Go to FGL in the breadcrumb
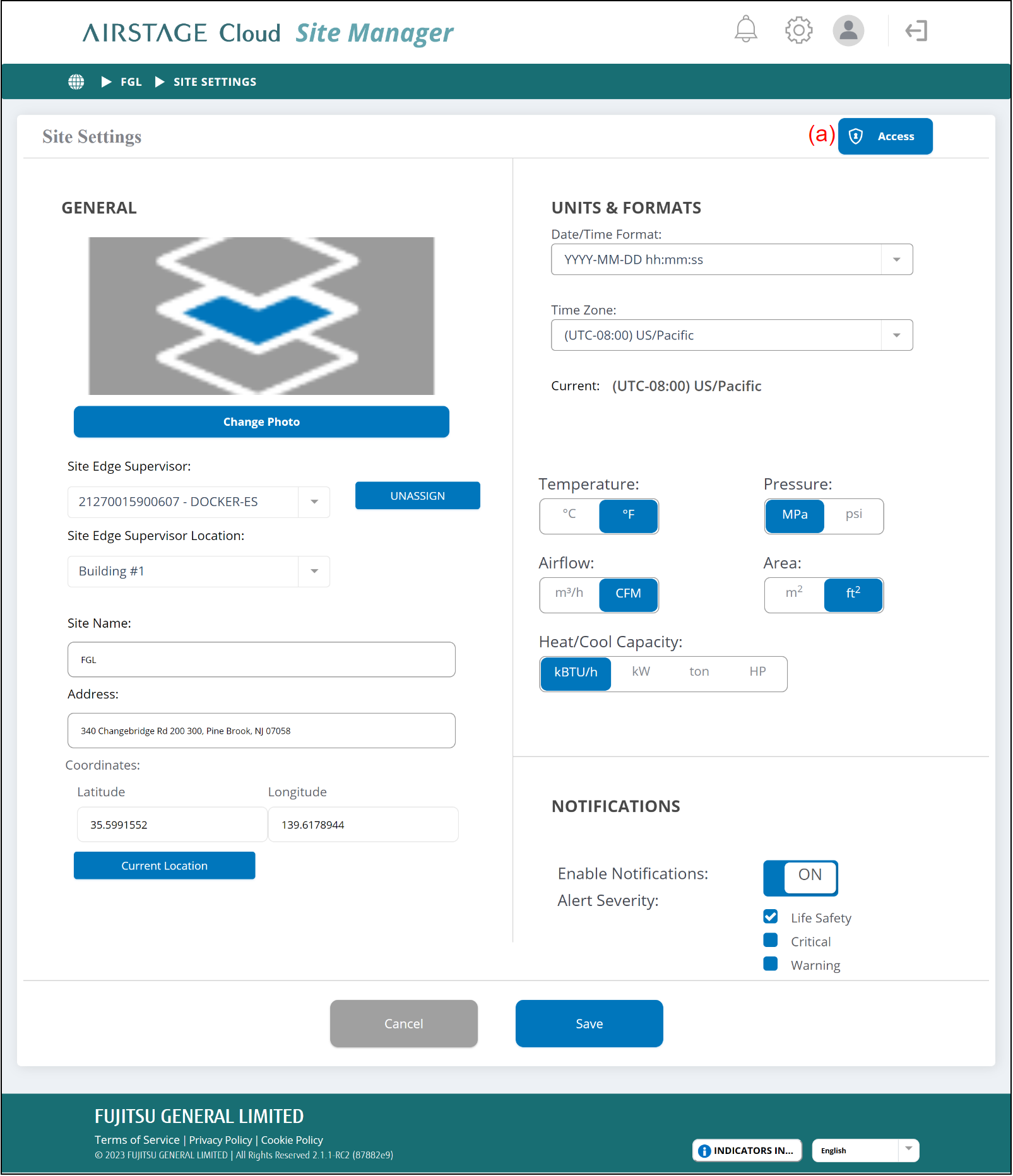1013x1176 pixels. (131, 82)
